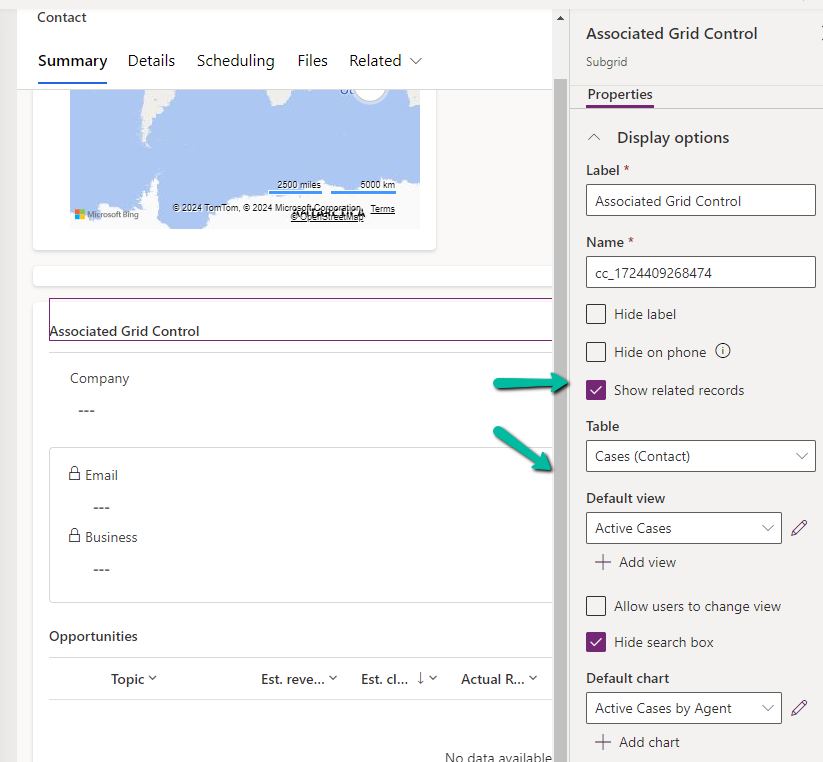Click the info icon beside Hide on phone
The width and height of the screenshot is (823, 762).
tap(721, 352)
